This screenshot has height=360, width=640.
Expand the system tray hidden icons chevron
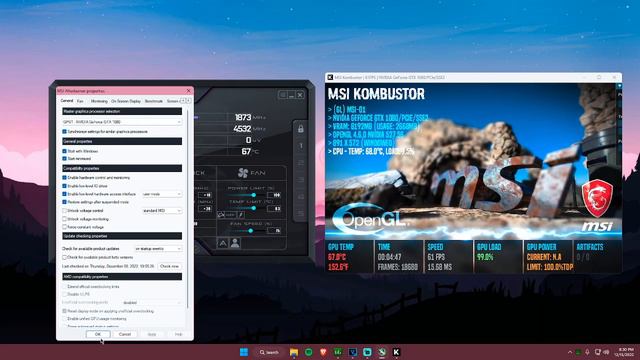pyautogui.click(x=570, y=352)
